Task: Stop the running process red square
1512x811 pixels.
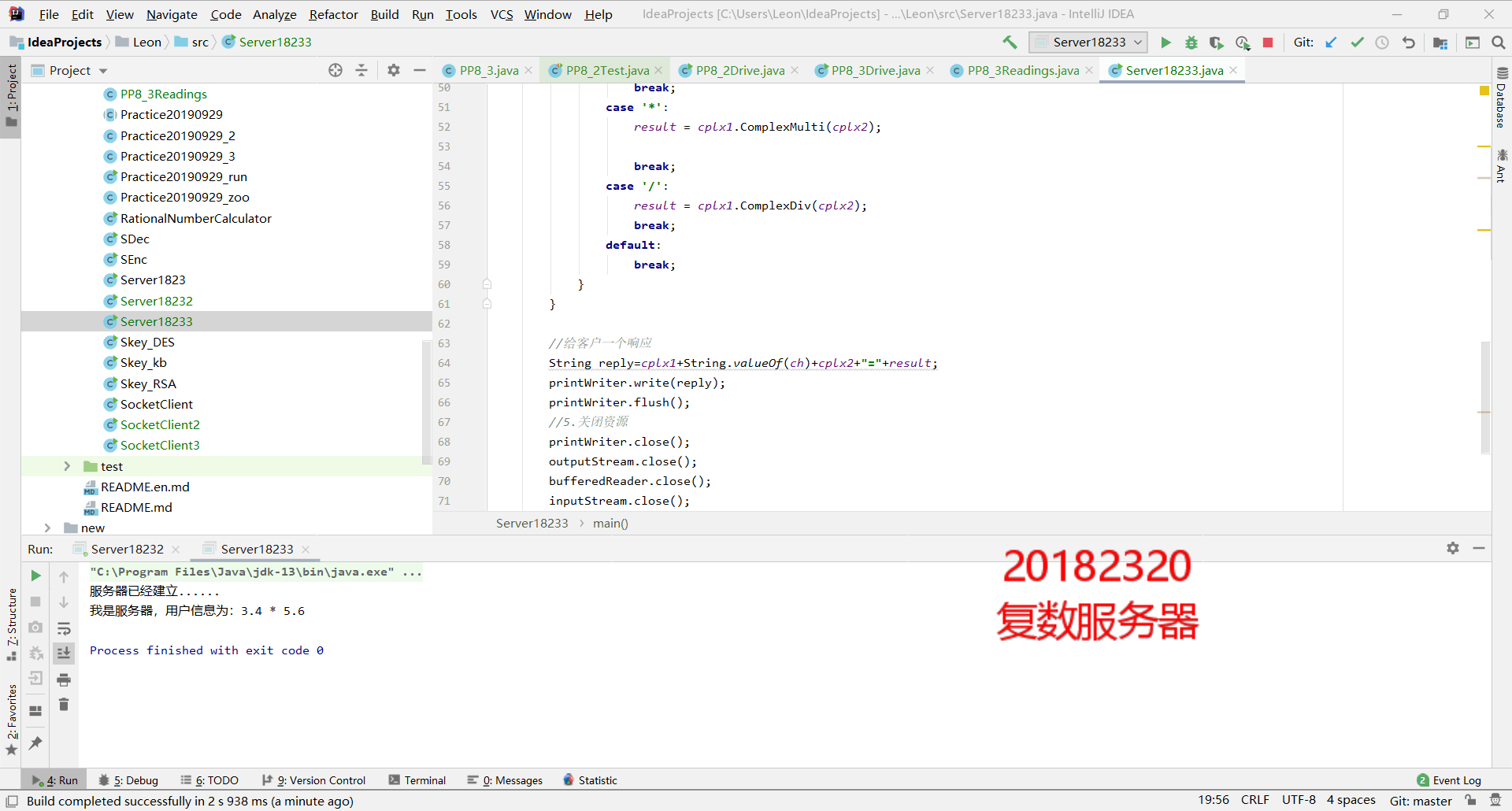Action: pos(1268,43)
